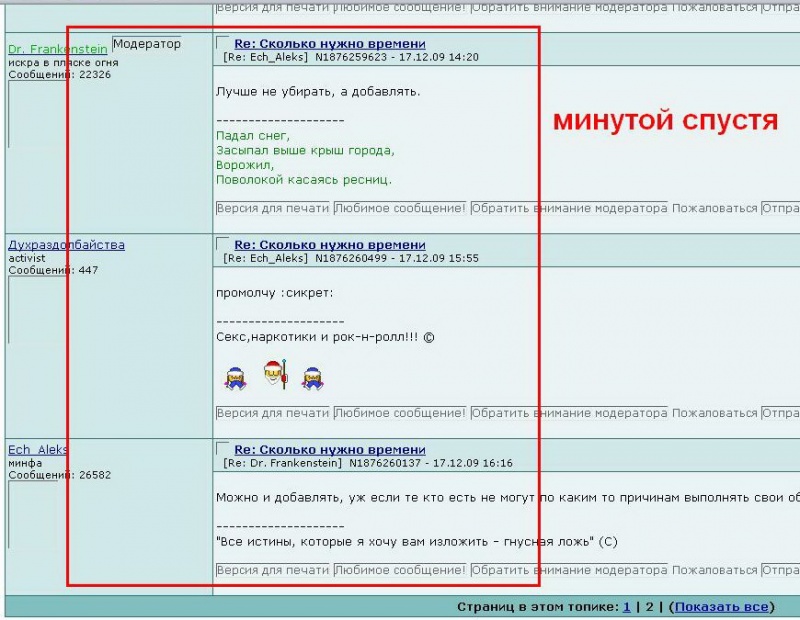Screen dimensions: 800x620
Task: Go to page 1 of the topic
Action: click(x=627, y=607)
